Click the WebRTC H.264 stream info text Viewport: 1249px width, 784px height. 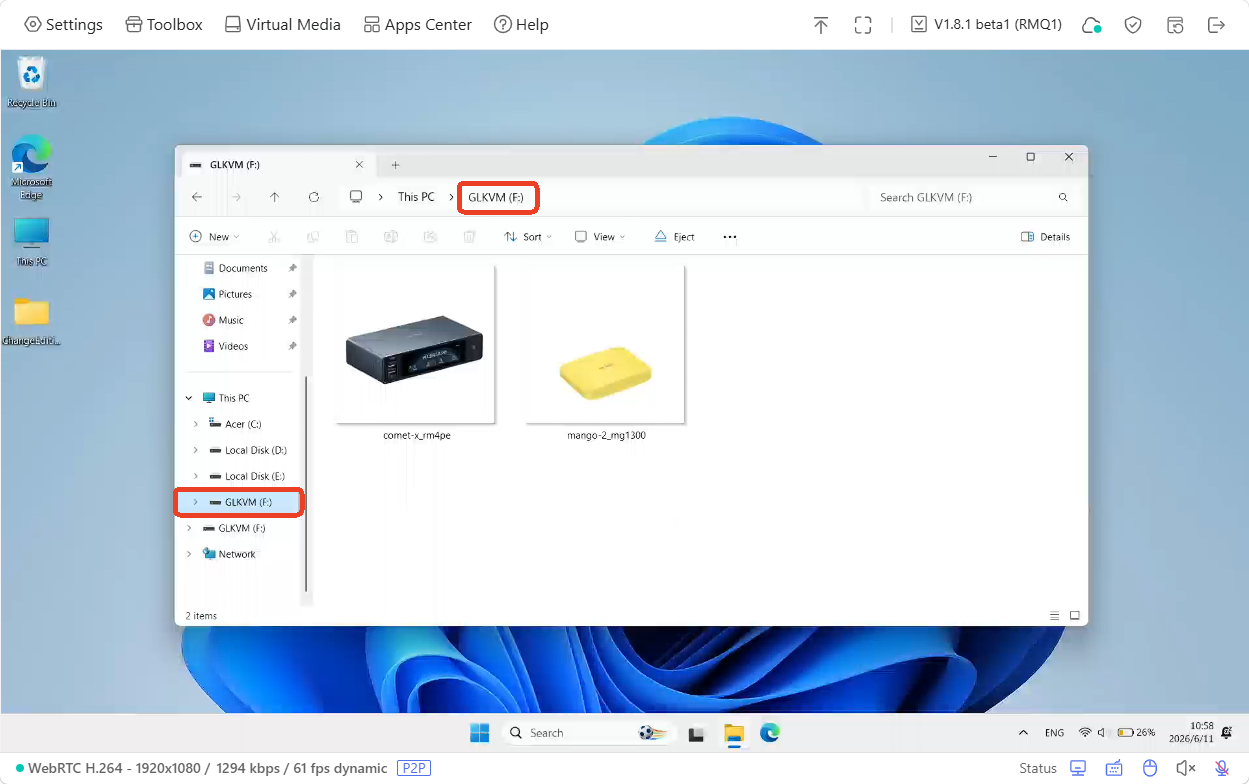pyautogui.click(x=207, y=768)
